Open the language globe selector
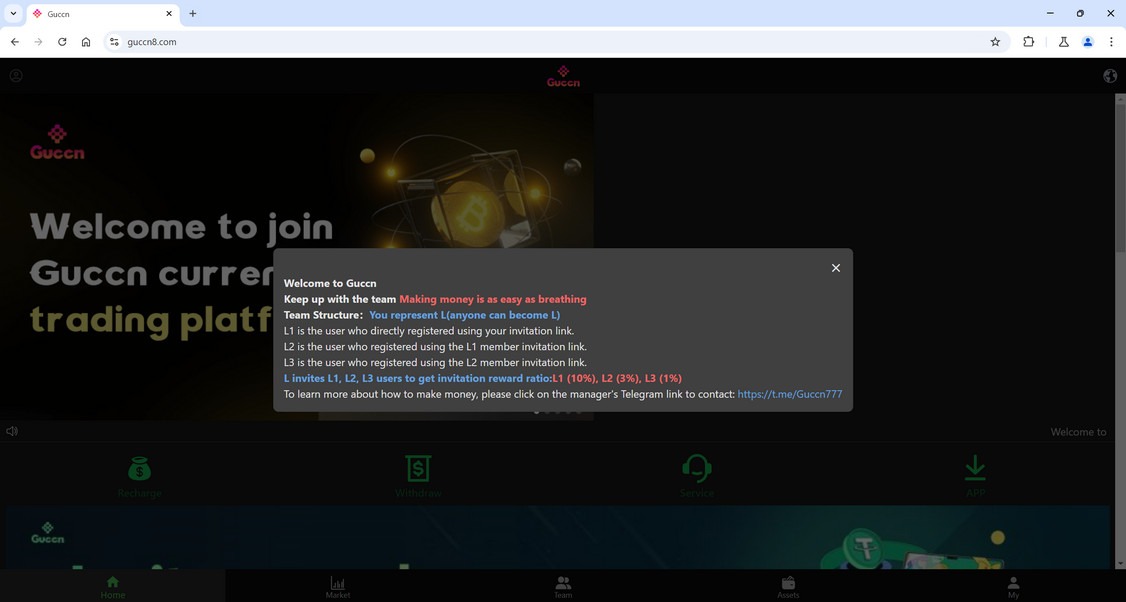 (1109, 75)
